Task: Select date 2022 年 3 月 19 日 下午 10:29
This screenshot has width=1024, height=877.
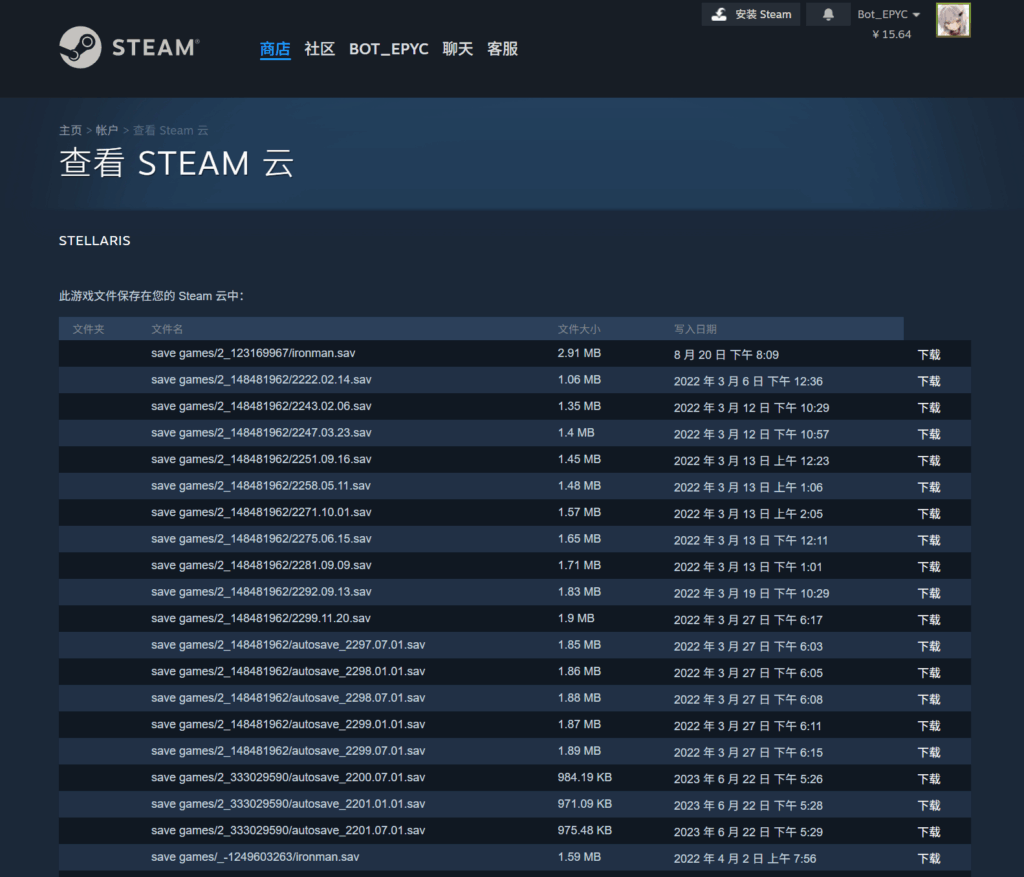Action: (x=752, y=594)
